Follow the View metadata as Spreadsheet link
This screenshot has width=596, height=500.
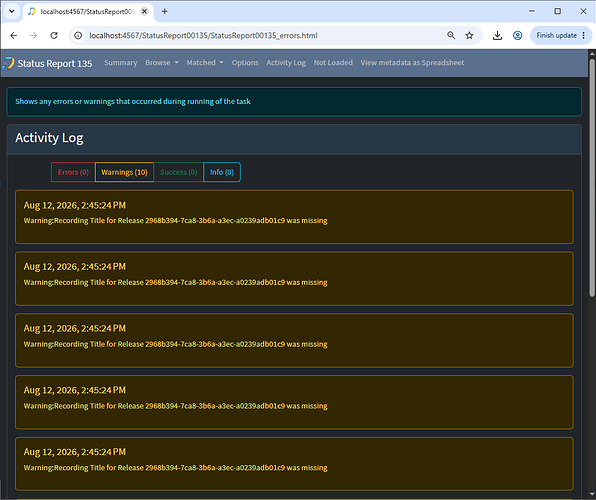pyautogui.click(x=412, y=63)
